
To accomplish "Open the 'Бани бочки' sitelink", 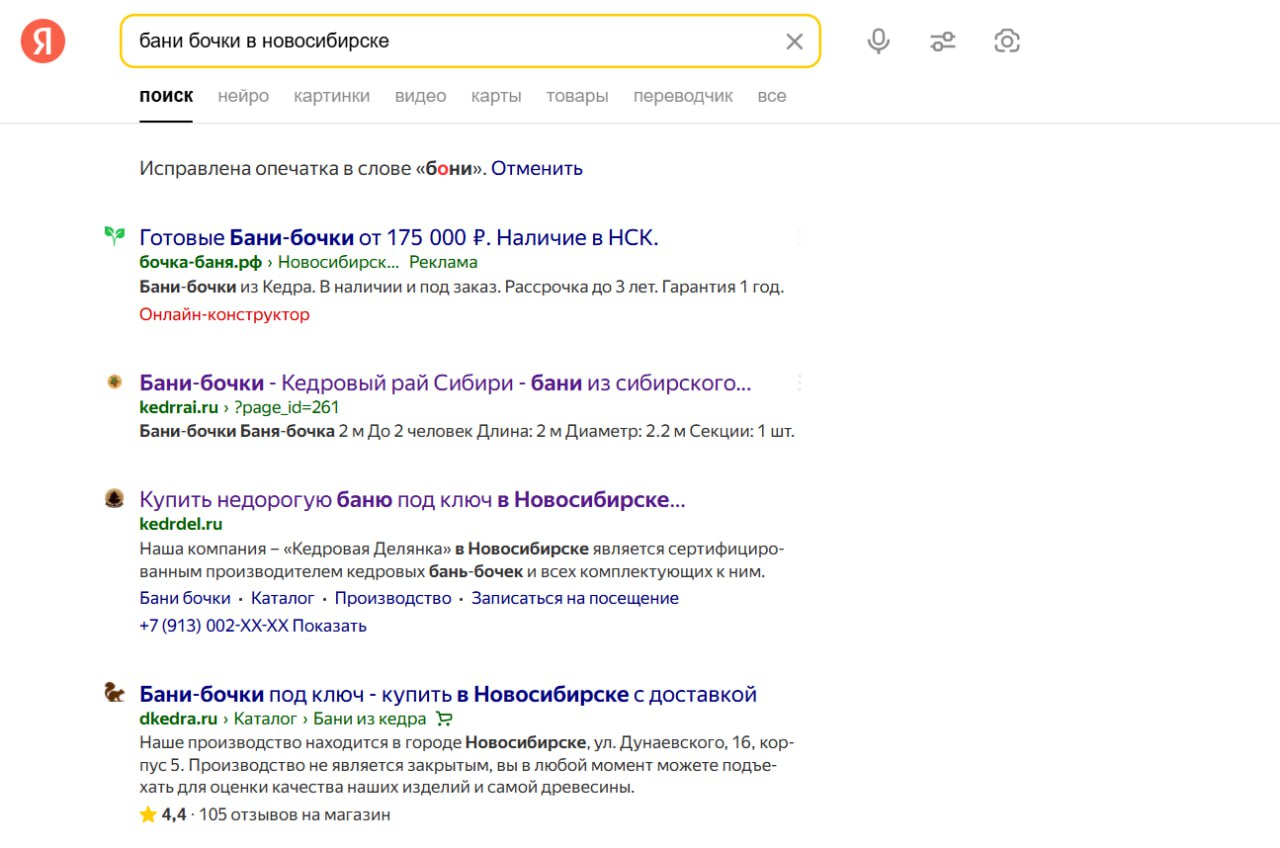I will [185, 598].
